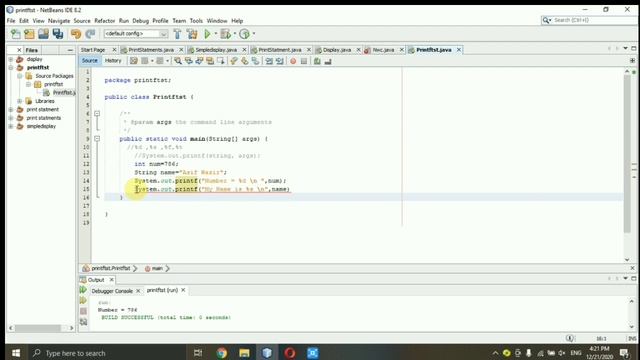Open the Refactor menu

104,21
